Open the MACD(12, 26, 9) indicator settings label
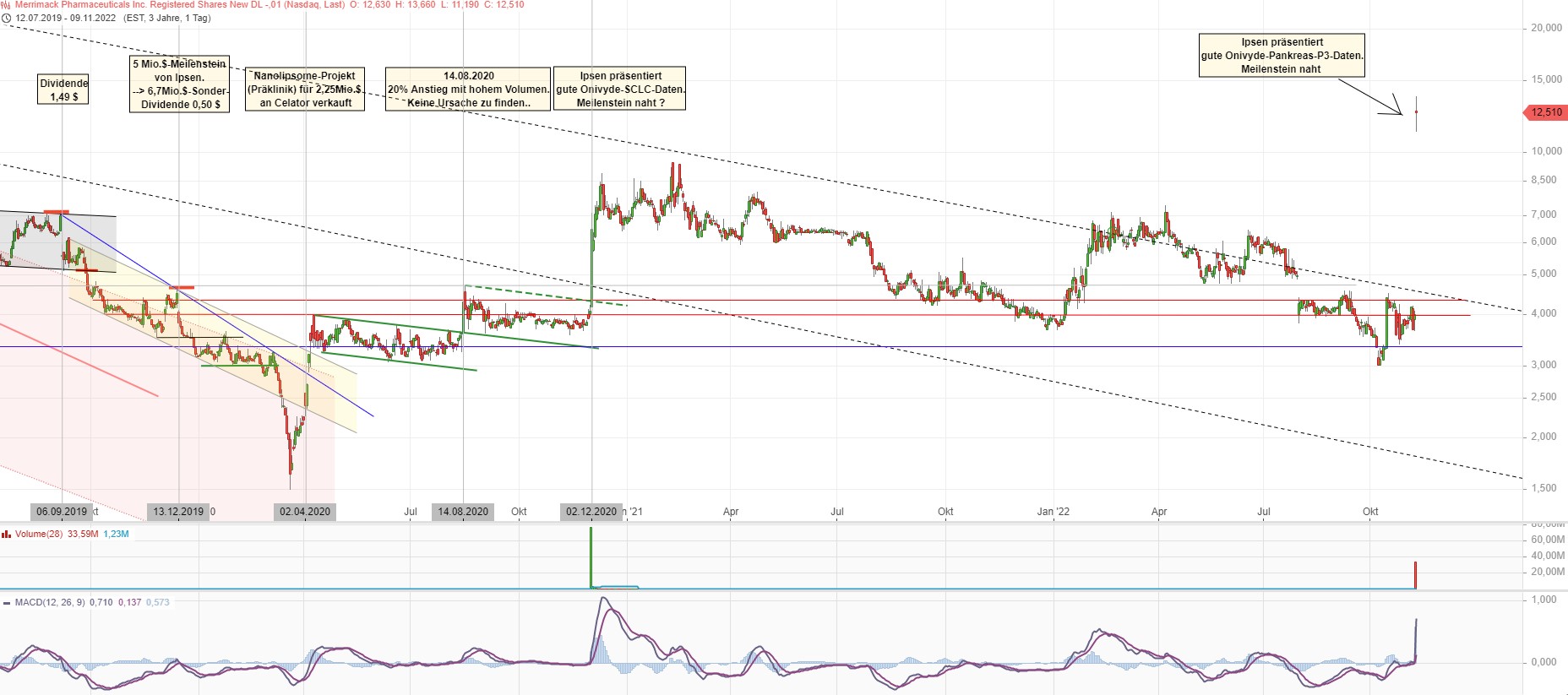1568x695 pixels. coord(50,603)
